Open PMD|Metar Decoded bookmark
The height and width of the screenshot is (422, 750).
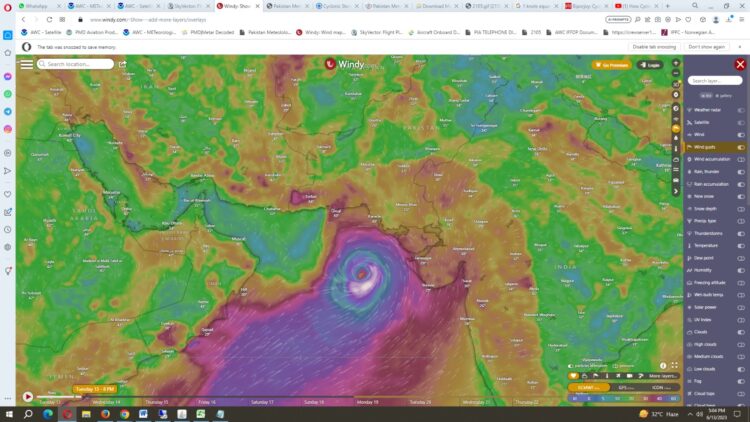[x=208, y=33]
